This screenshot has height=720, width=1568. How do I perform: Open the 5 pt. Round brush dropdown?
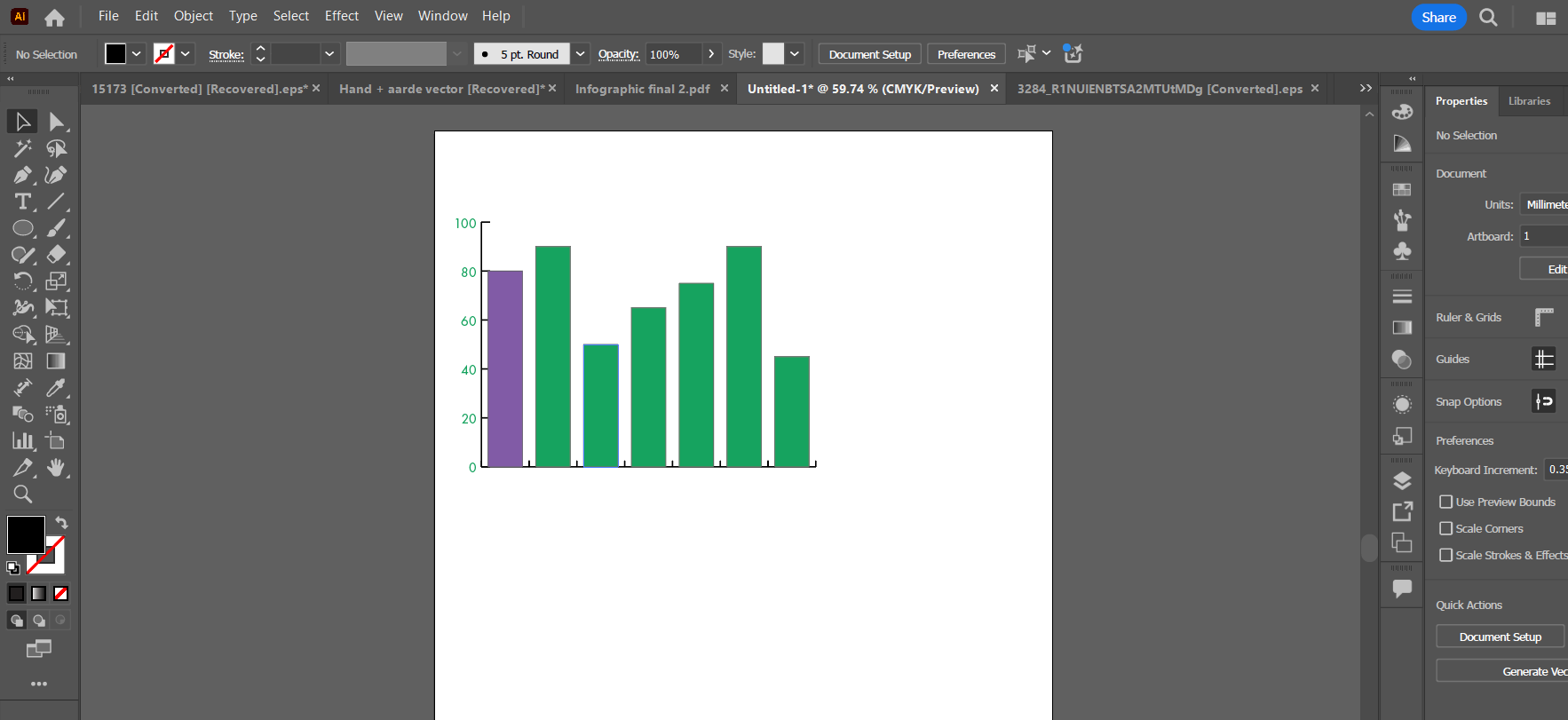[580, 54]
